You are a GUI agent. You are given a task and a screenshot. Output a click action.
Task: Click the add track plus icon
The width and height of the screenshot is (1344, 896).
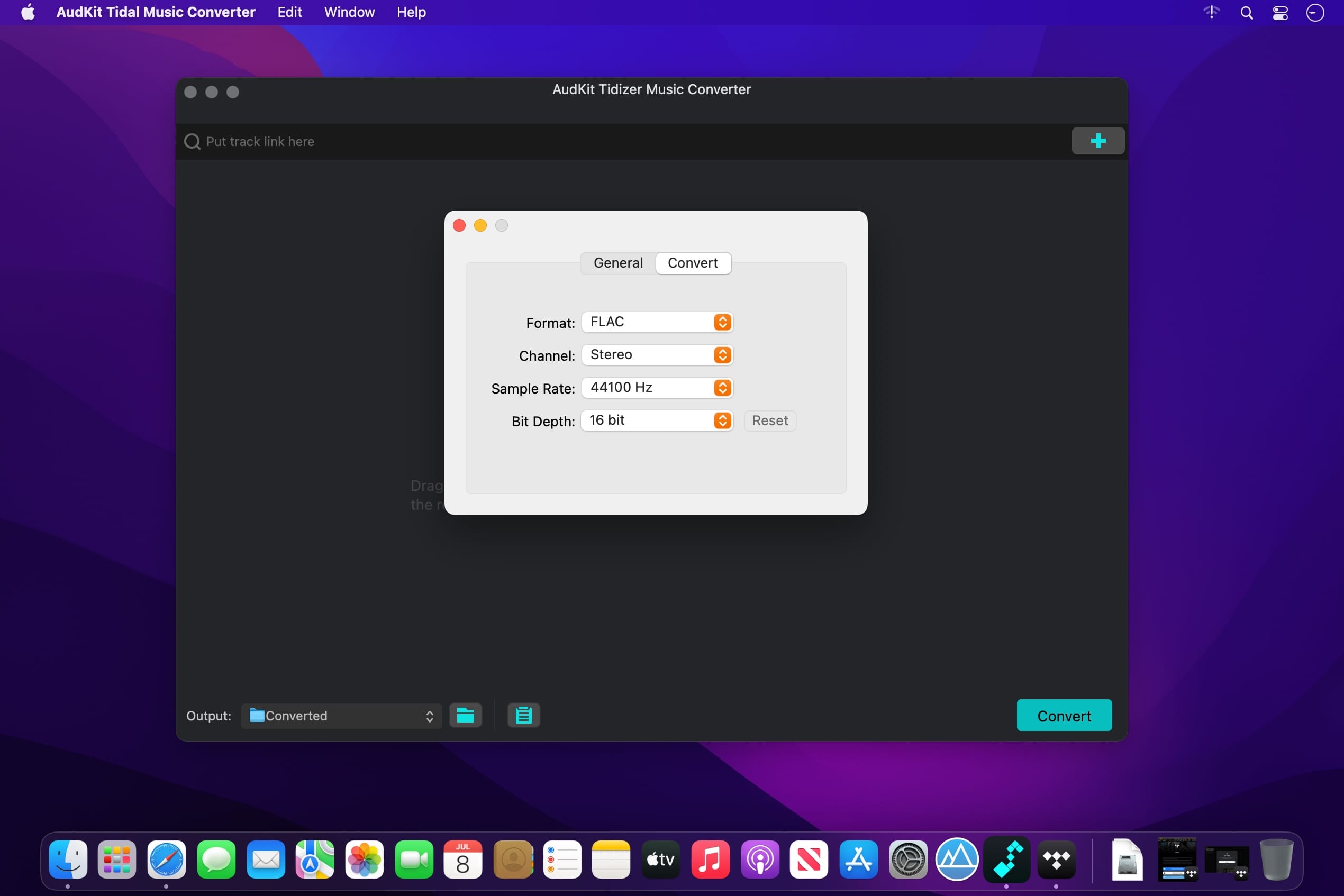pyautogui.click(x=1097, y=141)
